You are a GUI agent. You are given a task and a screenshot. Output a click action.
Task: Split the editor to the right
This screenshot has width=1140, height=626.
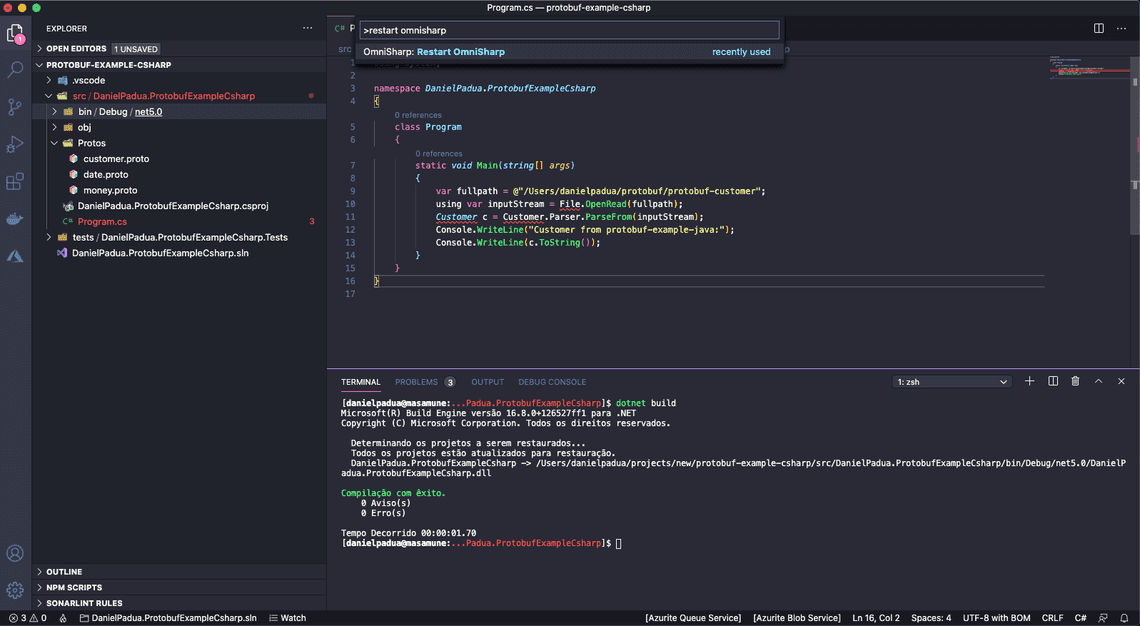coord(1098,29)
